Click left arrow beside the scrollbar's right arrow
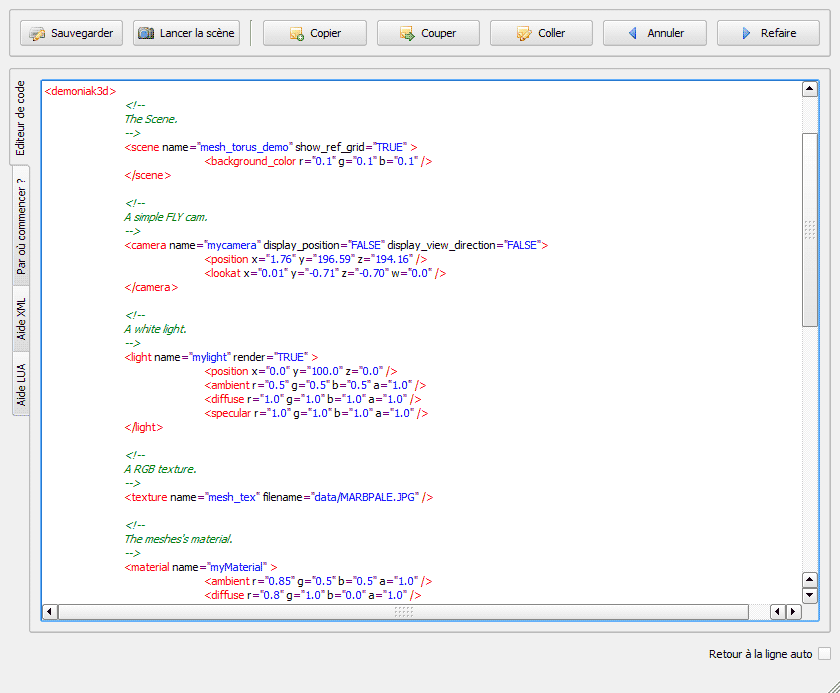 click(x=778, y=612)
